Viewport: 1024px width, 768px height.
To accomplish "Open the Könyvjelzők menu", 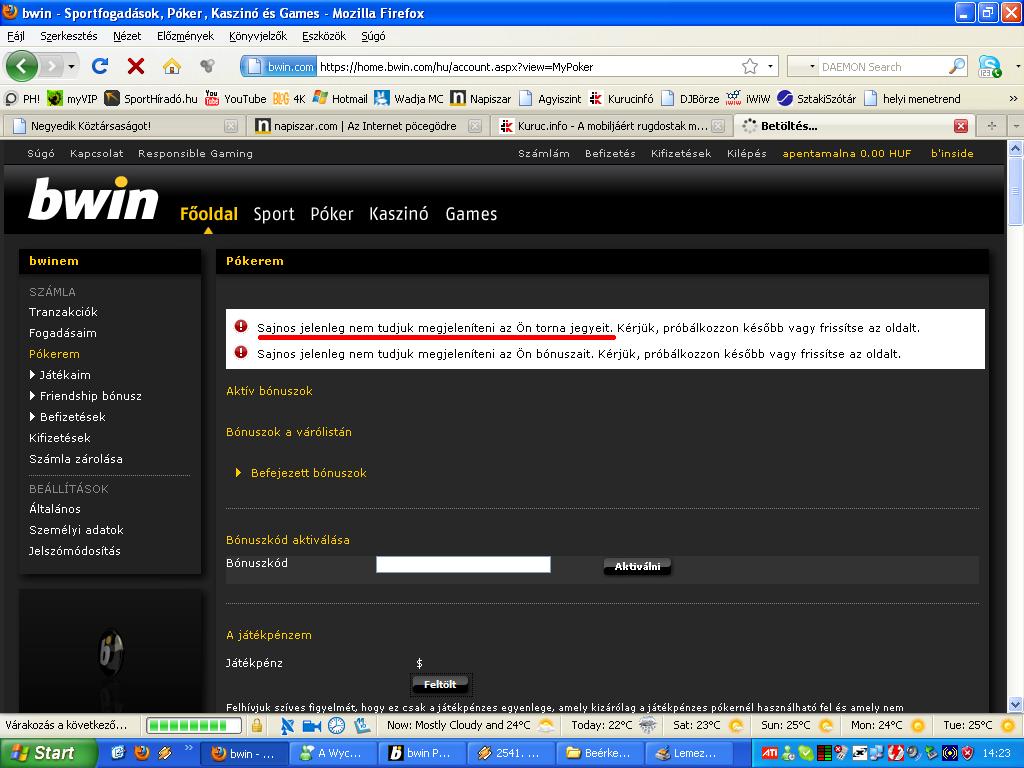I will [x=258, y=36].
